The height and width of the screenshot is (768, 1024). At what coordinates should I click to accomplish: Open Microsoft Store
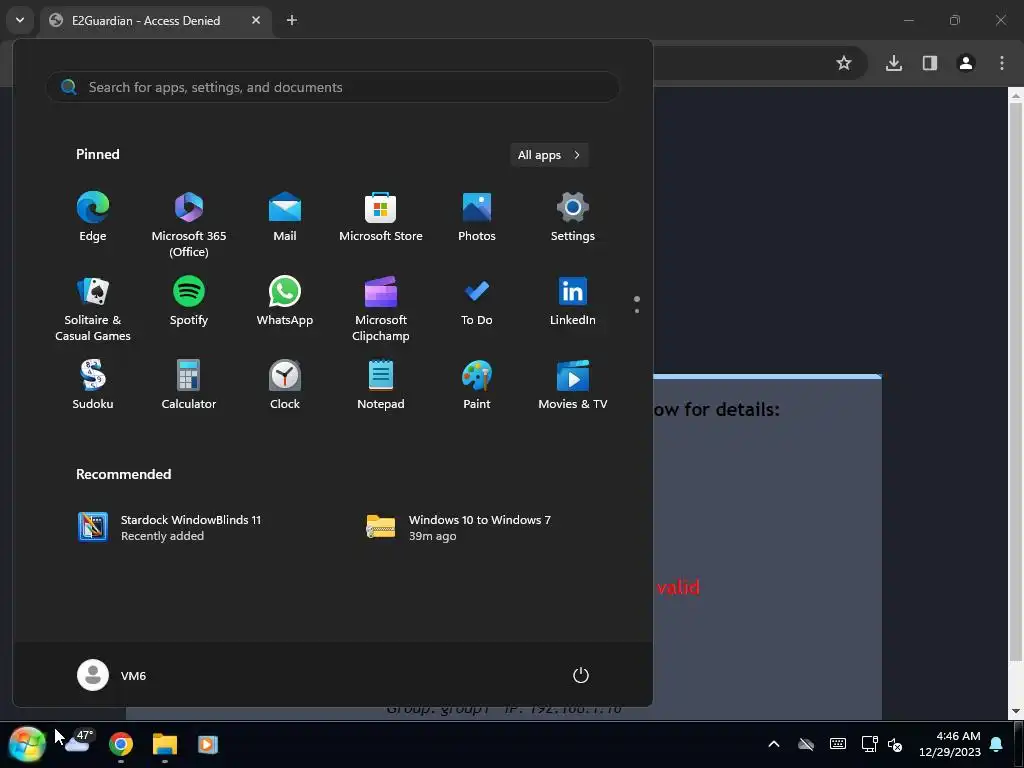(381, 217)
